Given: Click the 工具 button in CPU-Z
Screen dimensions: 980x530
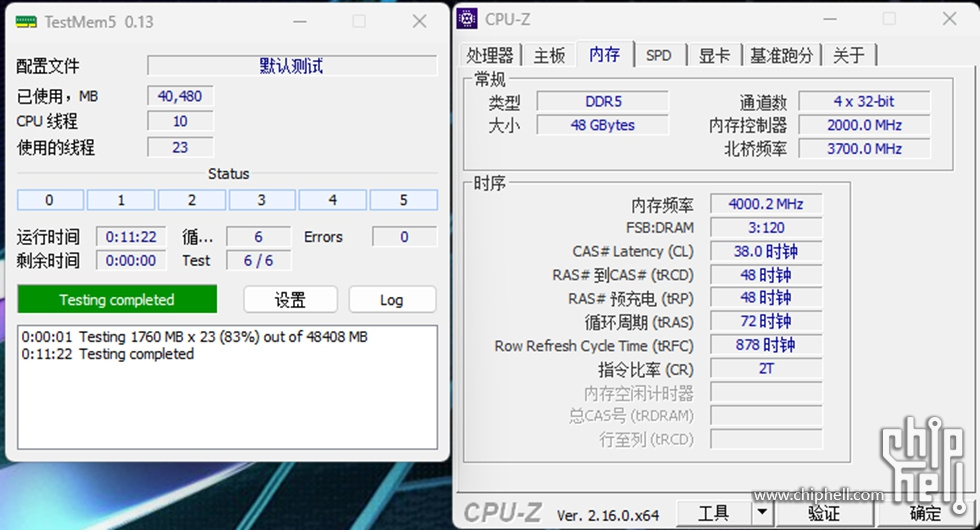Looking at the screenshot, I should 713,513.
